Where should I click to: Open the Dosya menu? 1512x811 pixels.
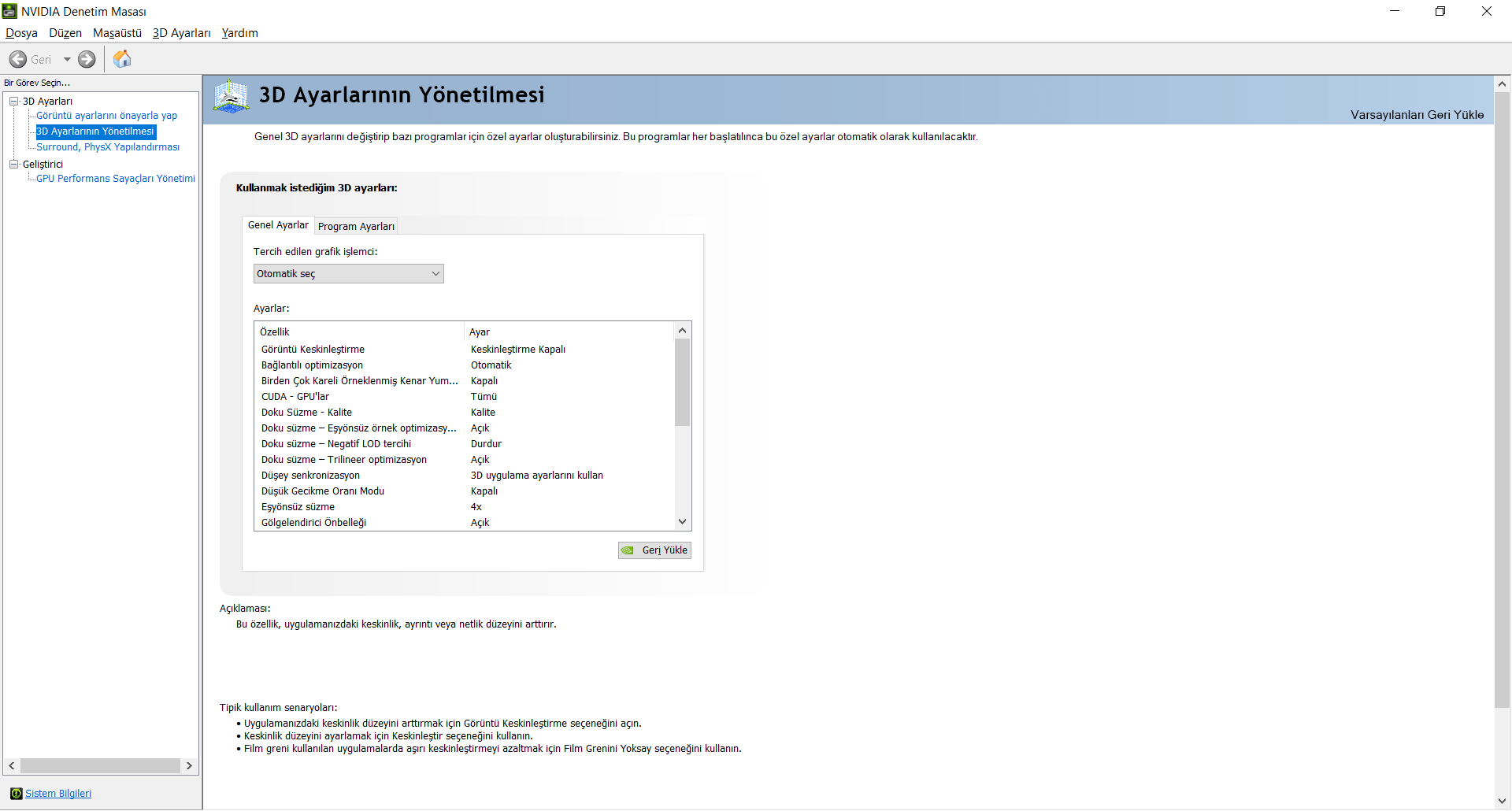[21, 33]
